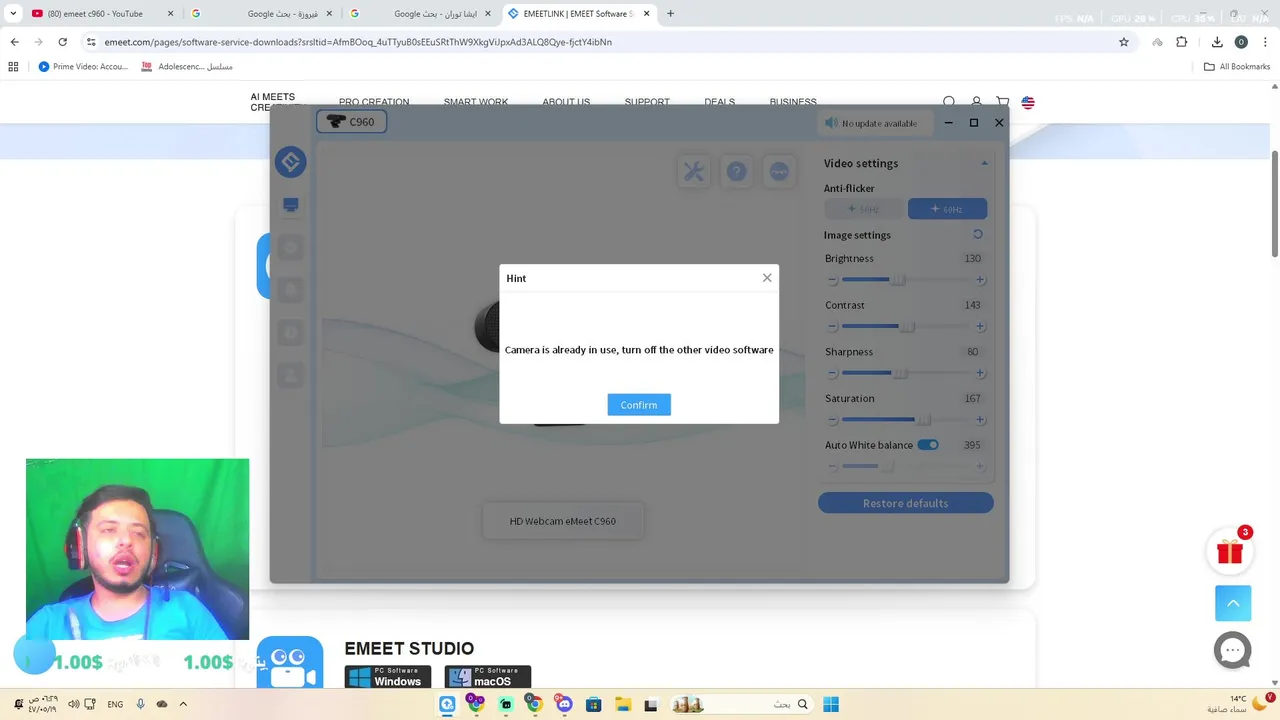Adjust the Brightness slider

[x=897, y=280]
